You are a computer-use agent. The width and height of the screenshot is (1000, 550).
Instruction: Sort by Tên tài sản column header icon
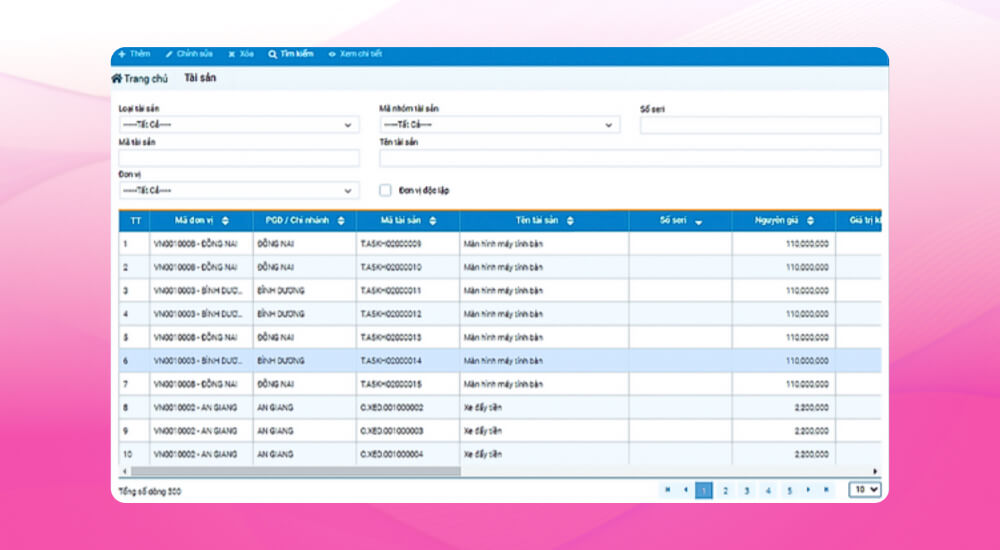point(570,221)
